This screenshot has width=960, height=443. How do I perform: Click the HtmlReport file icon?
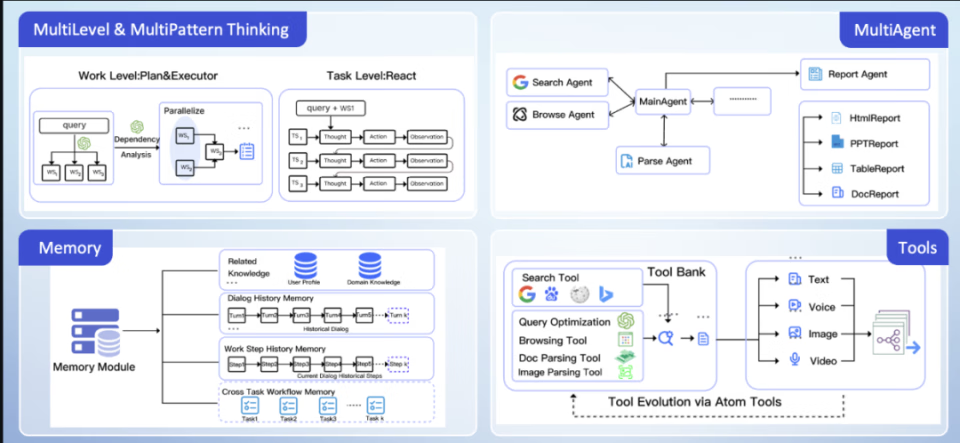pyautogui.click(x=836, y=117)
